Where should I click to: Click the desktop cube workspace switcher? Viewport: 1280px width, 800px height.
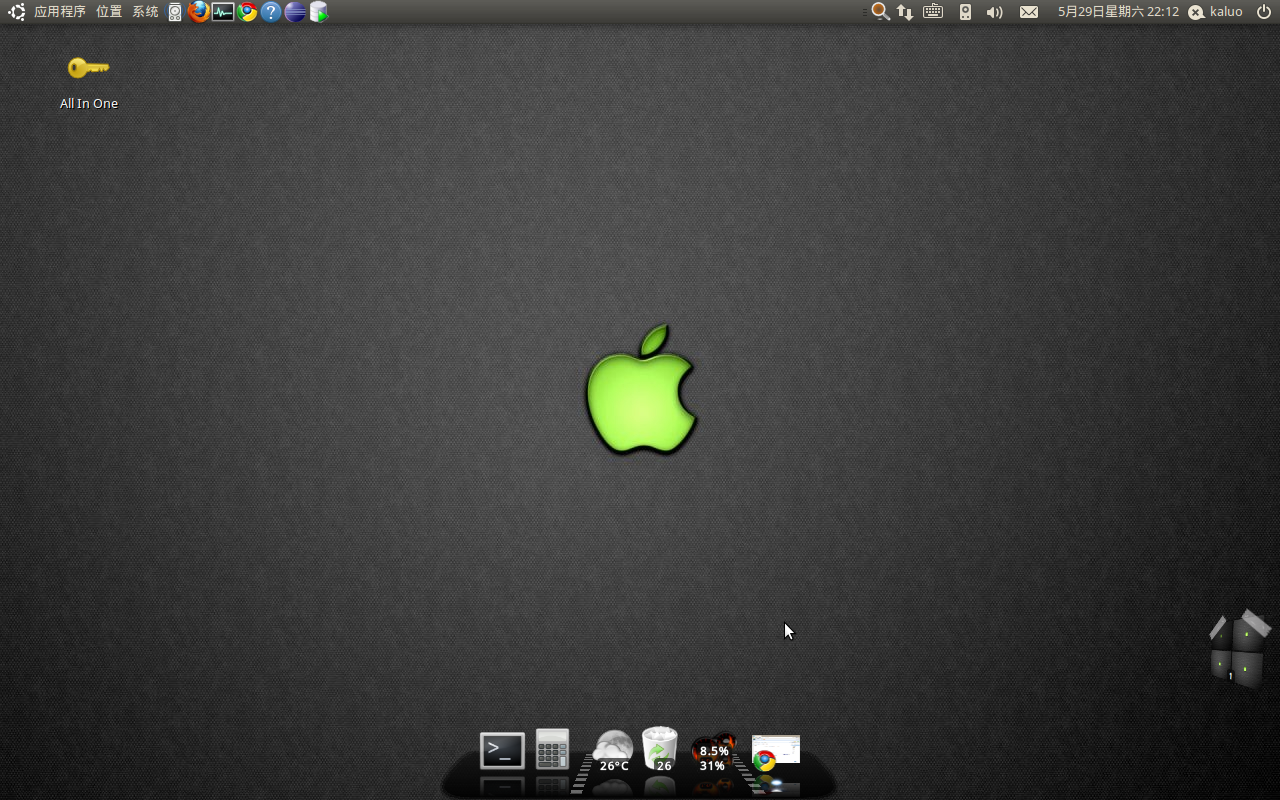point(1239,649)
